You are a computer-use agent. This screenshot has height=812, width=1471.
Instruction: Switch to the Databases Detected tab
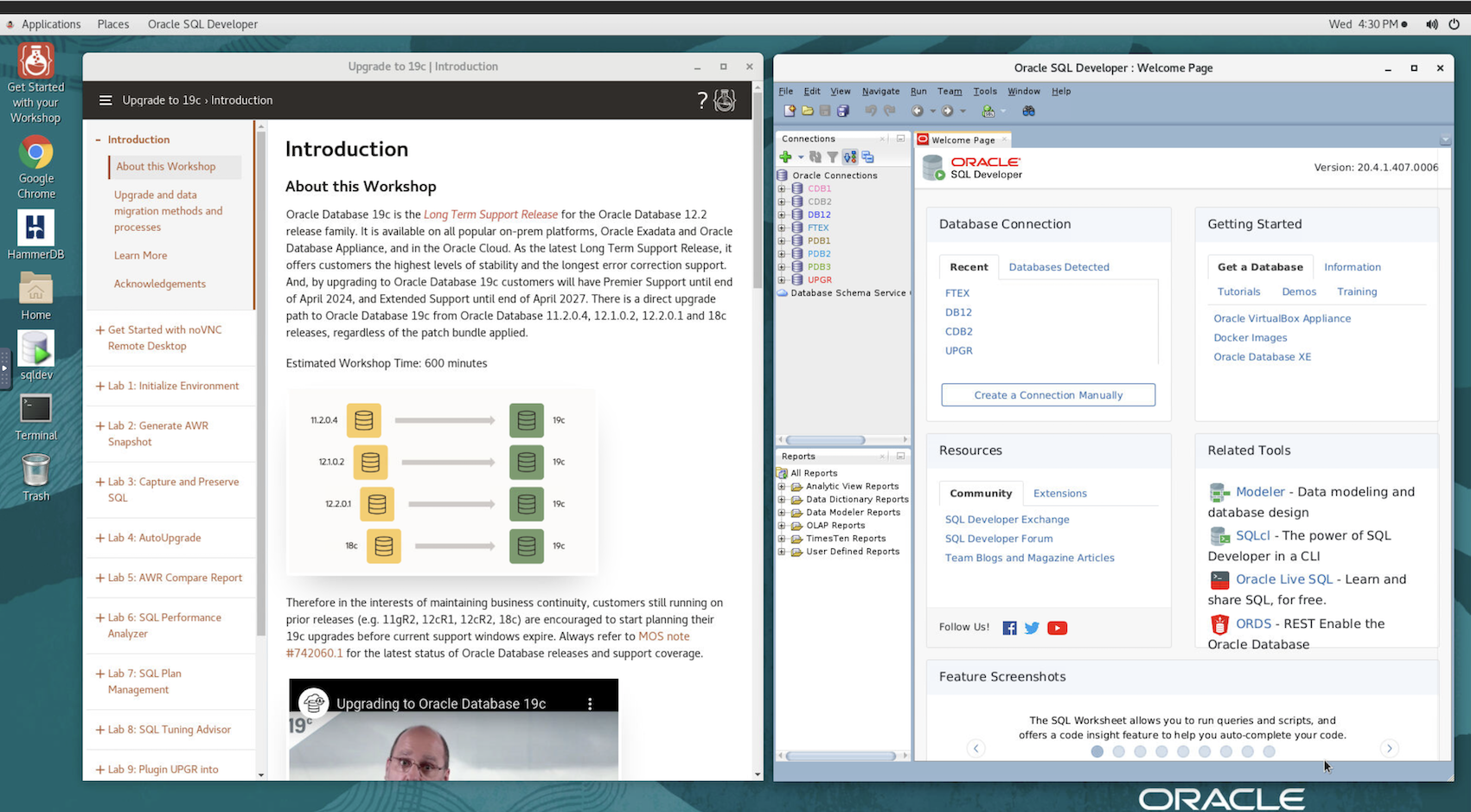1058,267
